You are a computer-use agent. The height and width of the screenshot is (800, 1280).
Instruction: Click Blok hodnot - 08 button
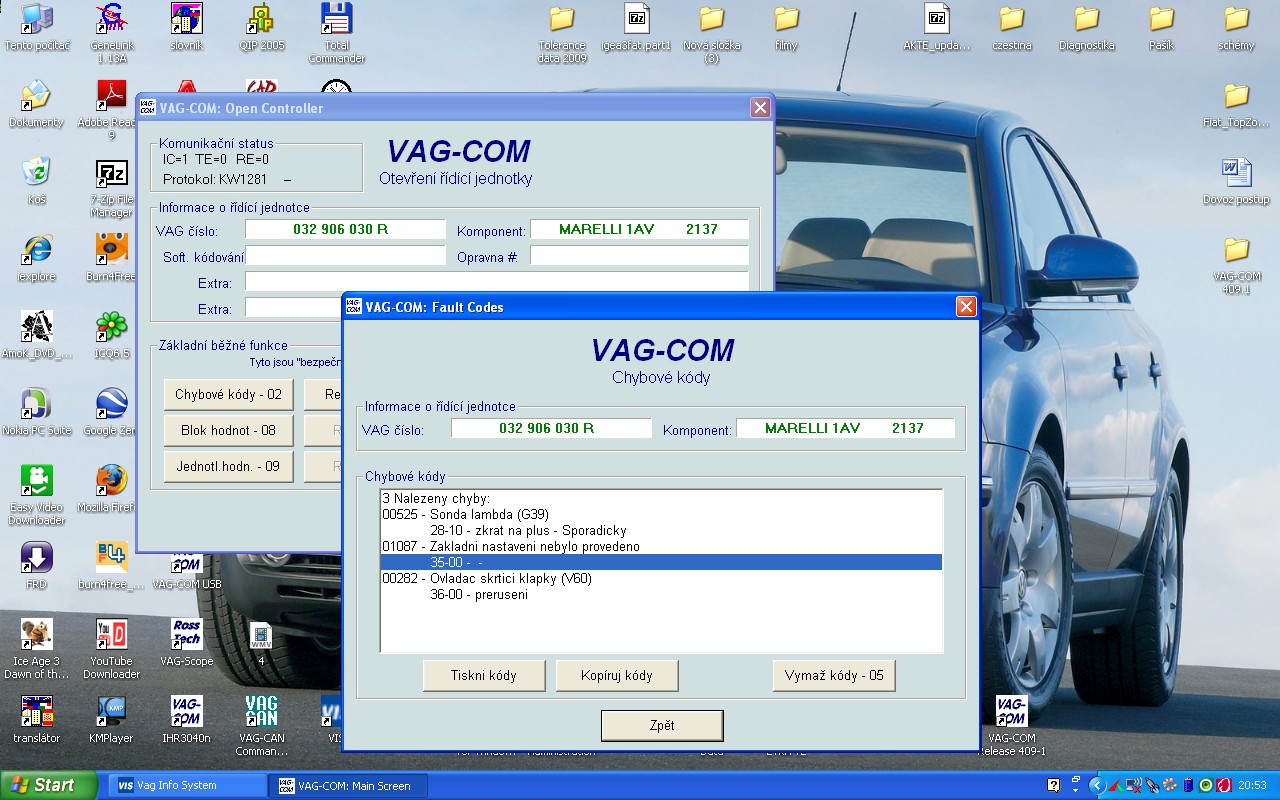[x=228, y=430]
